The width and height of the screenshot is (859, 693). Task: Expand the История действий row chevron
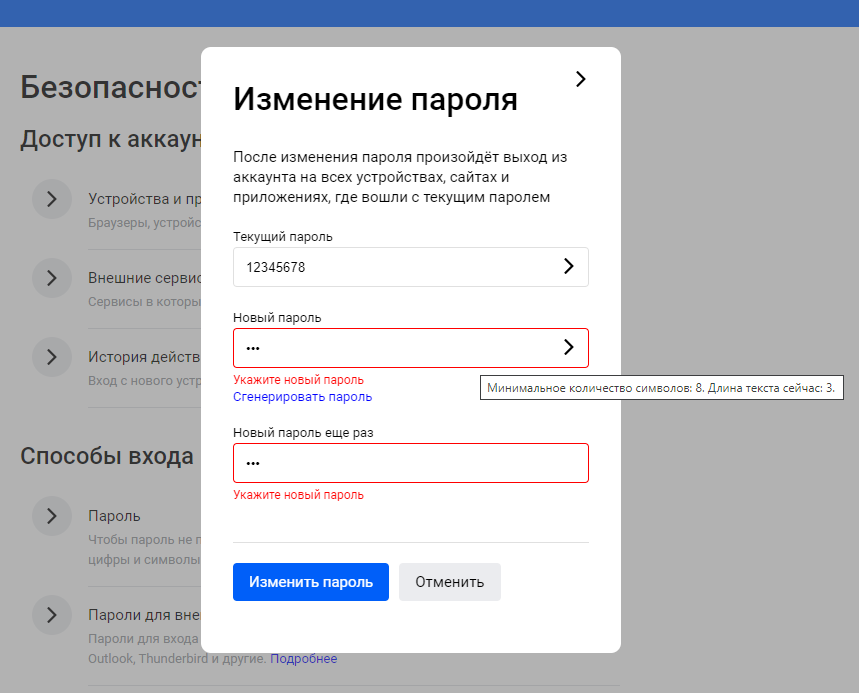click(x=52, y=357)
